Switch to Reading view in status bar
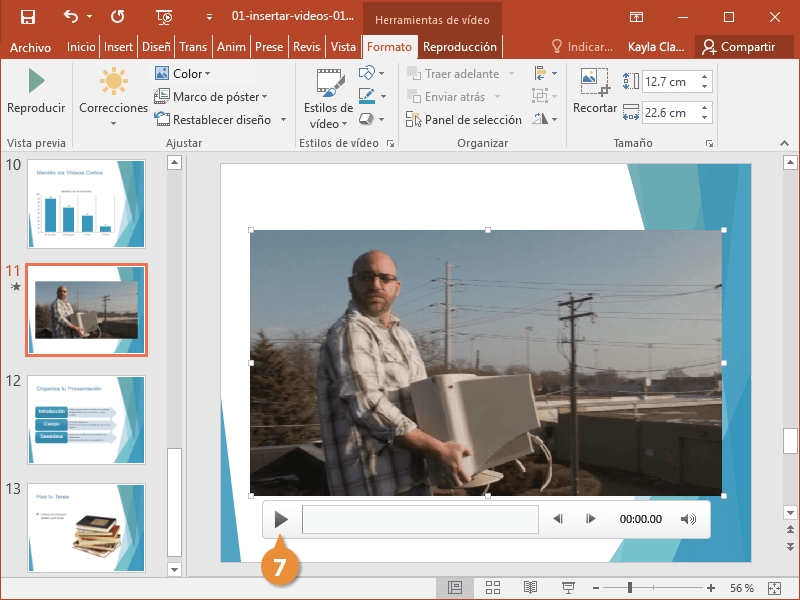 pos(530,588)
